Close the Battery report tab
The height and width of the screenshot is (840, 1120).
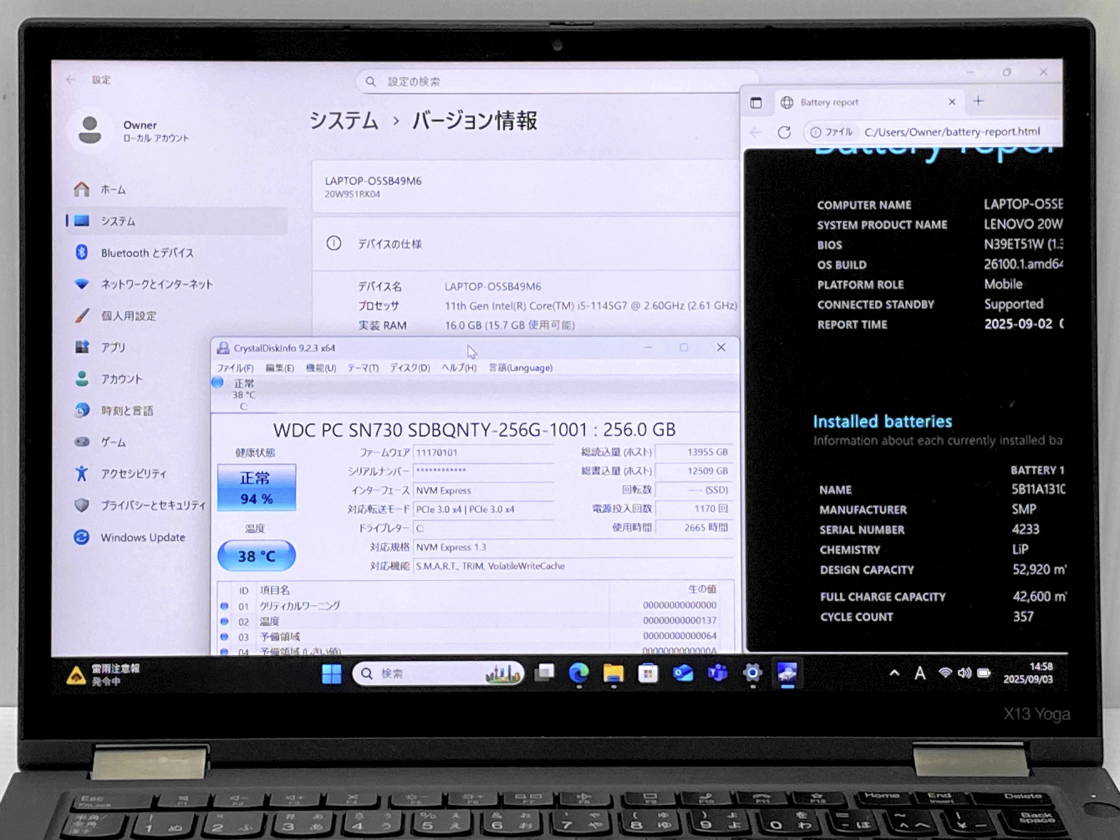(x=951, y=102)
